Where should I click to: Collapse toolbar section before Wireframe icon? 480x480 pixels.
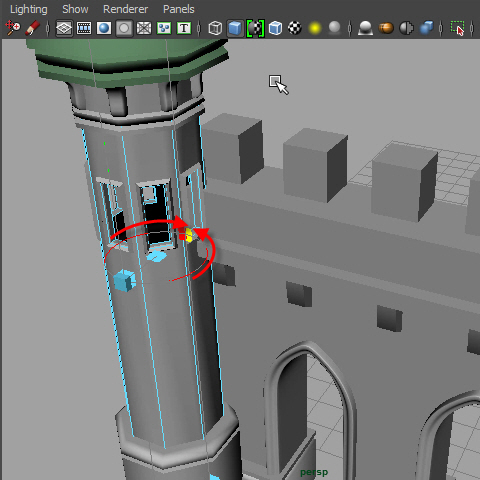[199, 28]
